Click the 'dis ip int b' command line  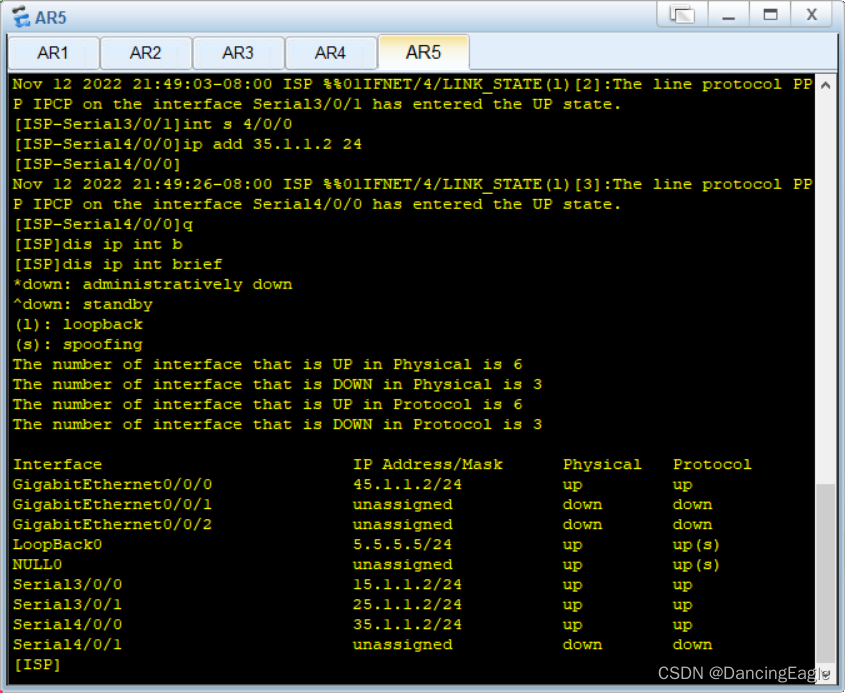tap(98, 244)
